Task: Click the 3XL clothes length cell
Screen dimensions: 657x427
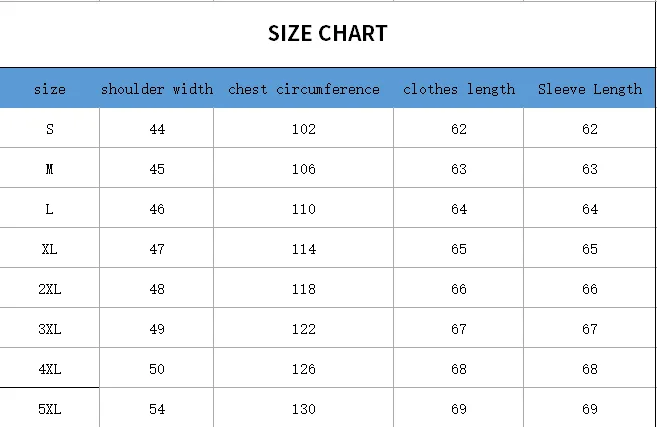Action: coord(459,329)
